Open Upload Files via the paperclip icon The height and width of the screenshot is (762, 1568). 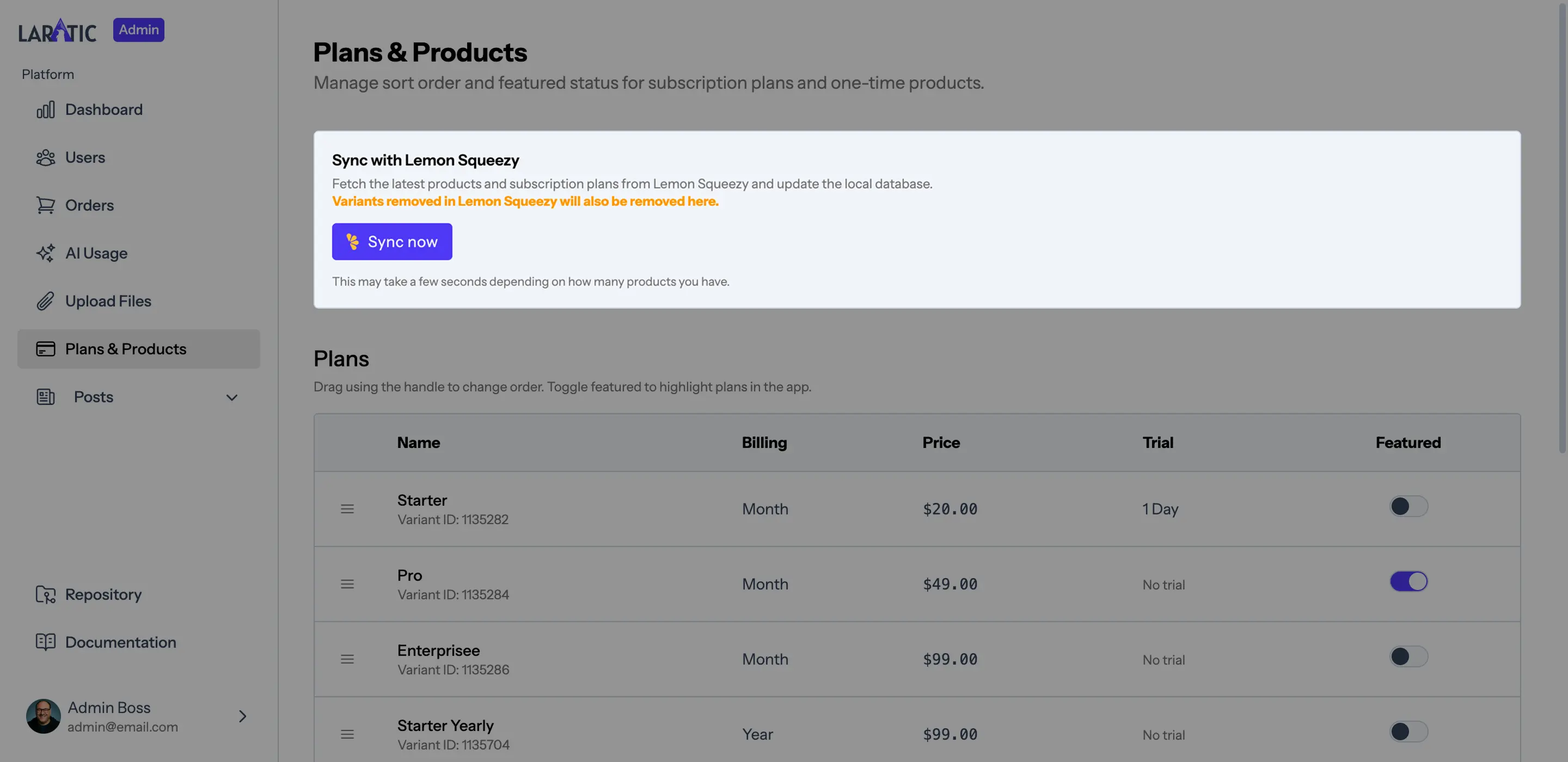click(45, 300)
